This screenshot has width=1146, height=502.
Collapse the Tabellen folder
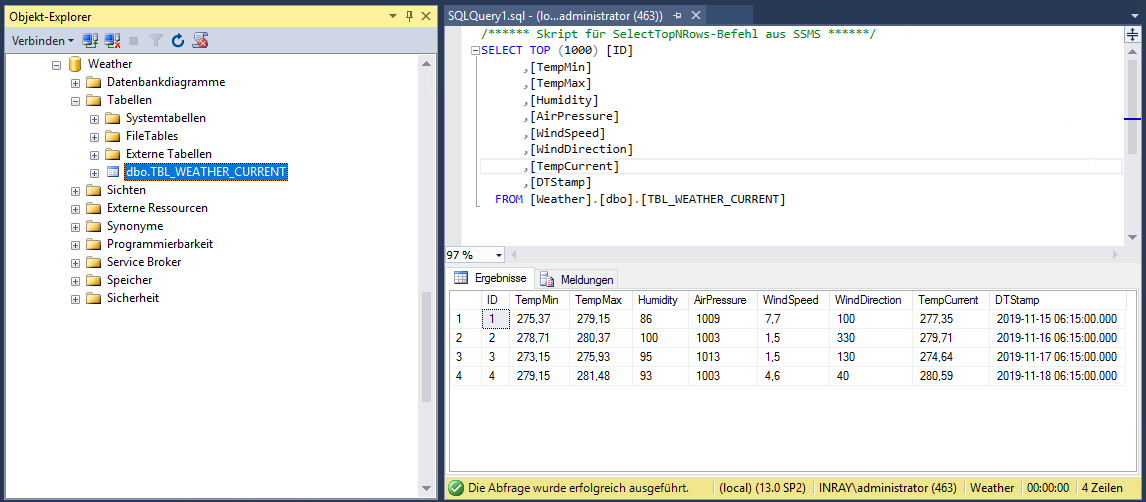coord(76,100)
